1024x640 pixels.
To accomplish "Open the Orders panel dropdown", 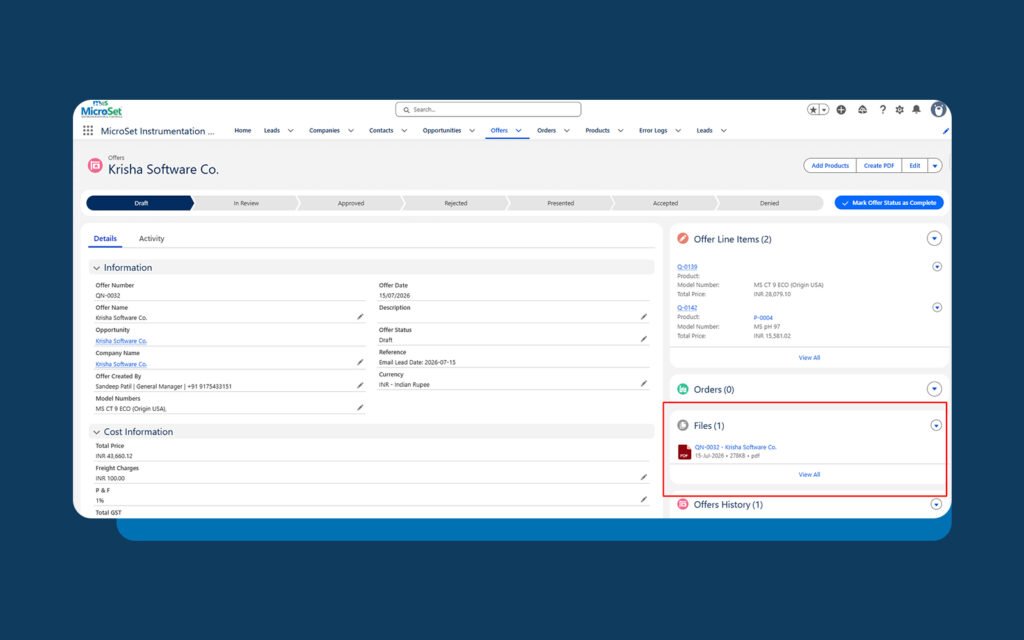I will coord(935,389).
